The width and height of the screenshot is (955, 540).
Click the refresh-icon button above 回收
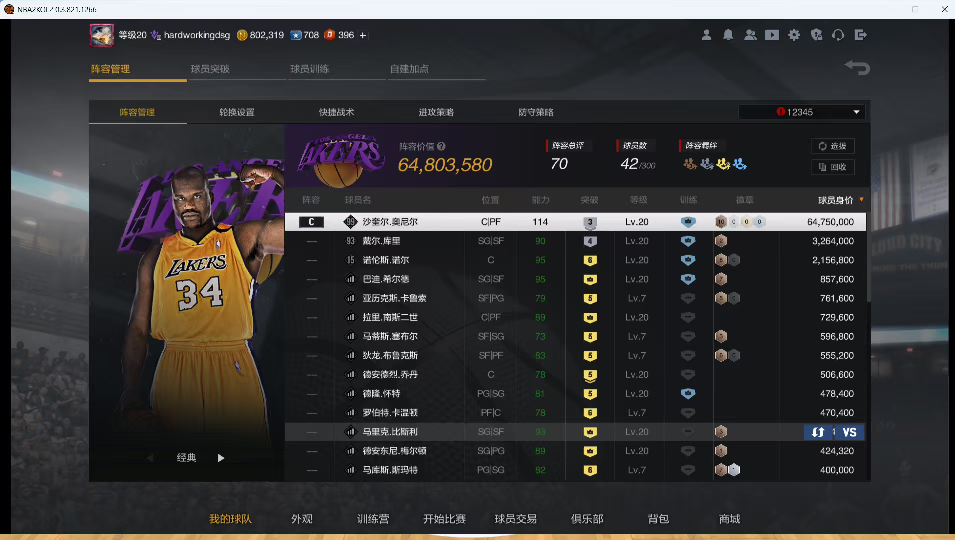[x=833, y=146]
